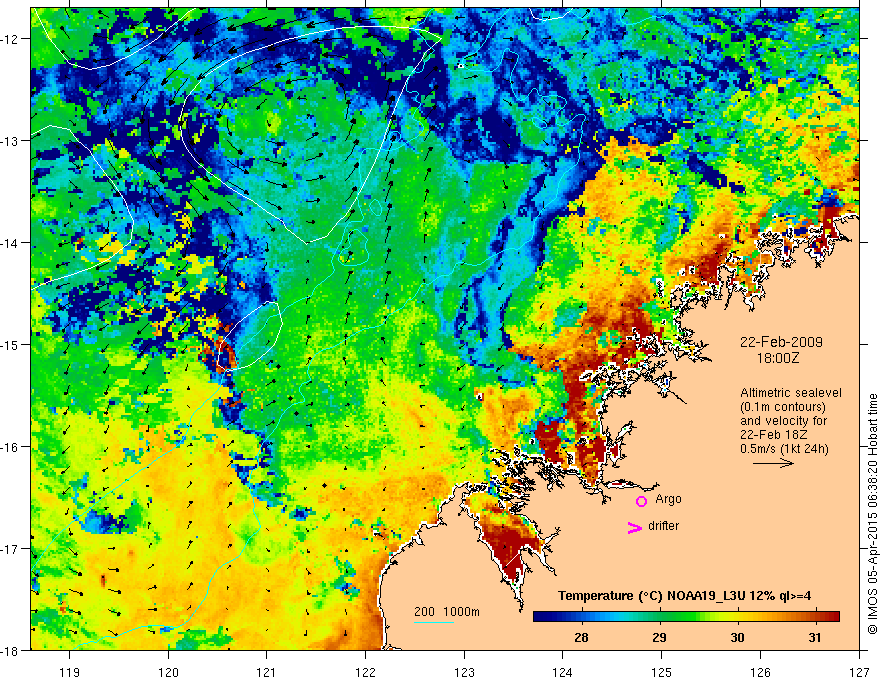
Task: Click color bar label "28"
Action: [x=581, y=637]
